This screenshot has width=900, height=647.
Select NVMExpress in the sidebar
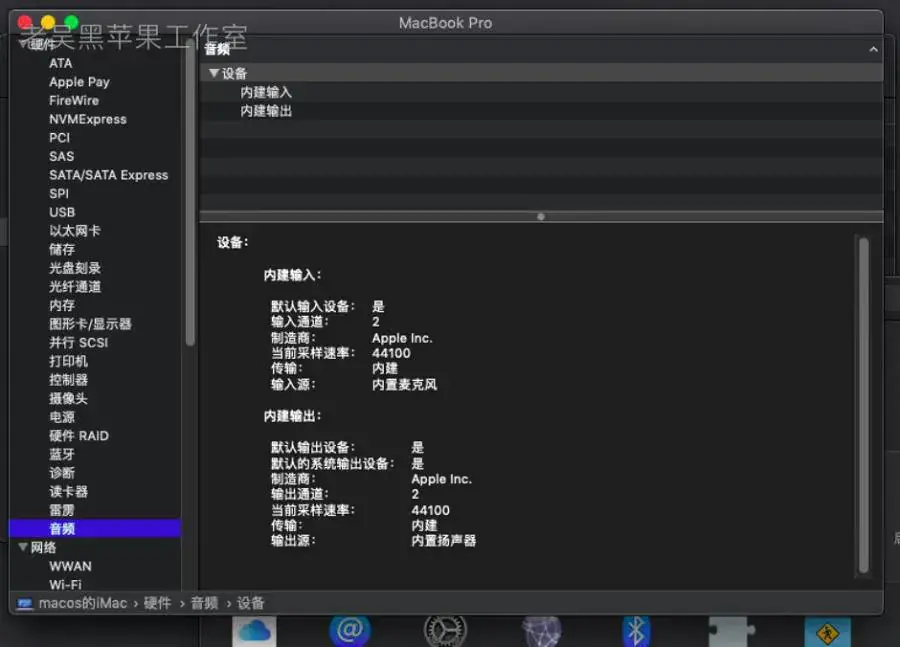(x=88, y=119)
